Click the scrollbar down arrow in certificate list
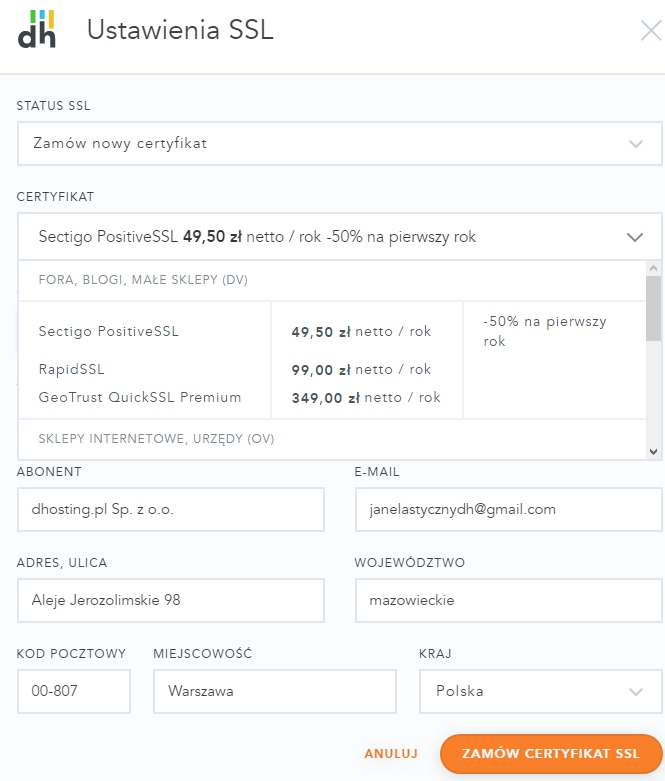The width and height of the screenshot is (665, 781). pyautogui.click(x=654, y=452)
